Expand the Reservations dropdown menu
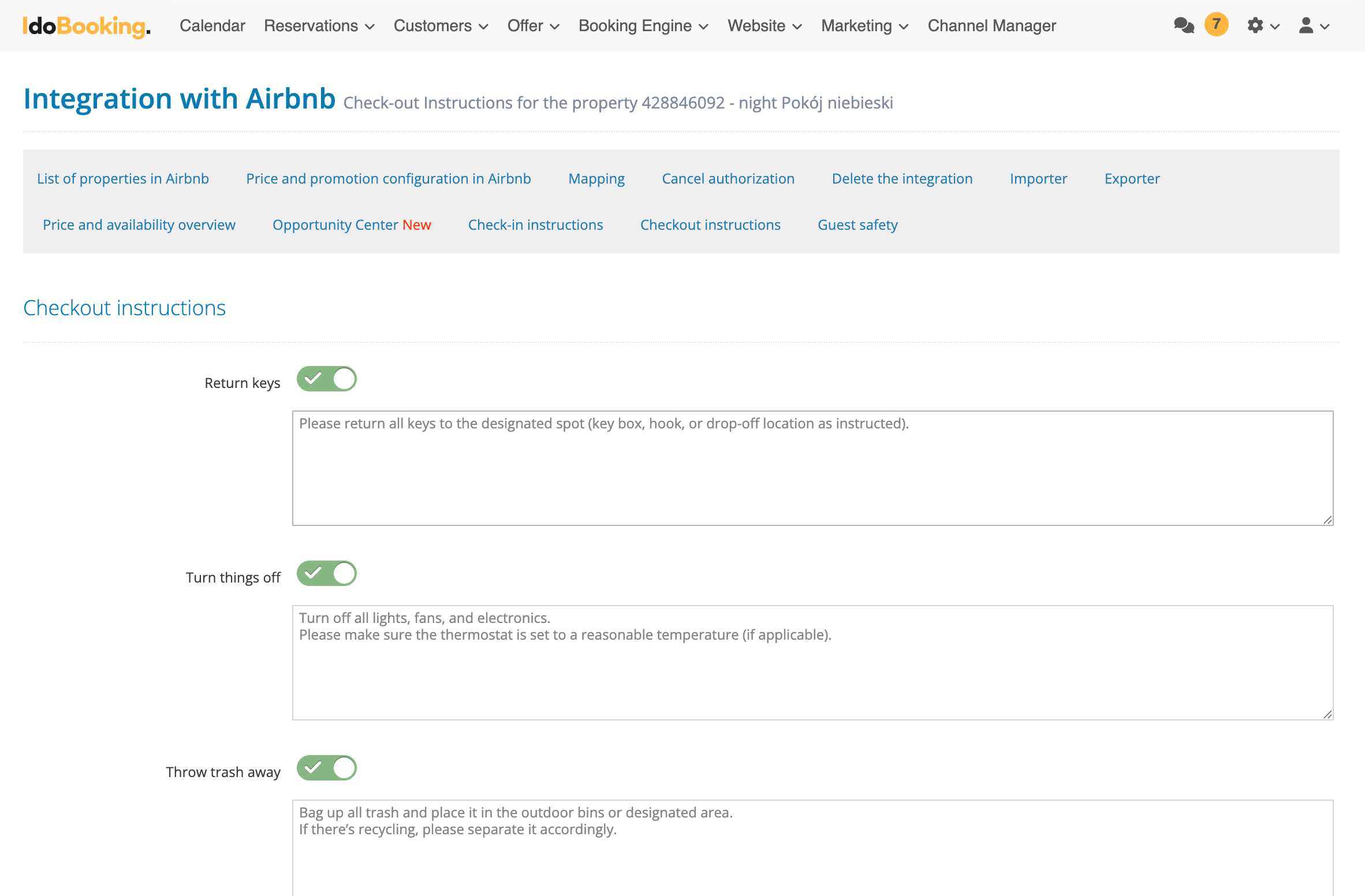Screen dimensions: 1365x896 319,26
